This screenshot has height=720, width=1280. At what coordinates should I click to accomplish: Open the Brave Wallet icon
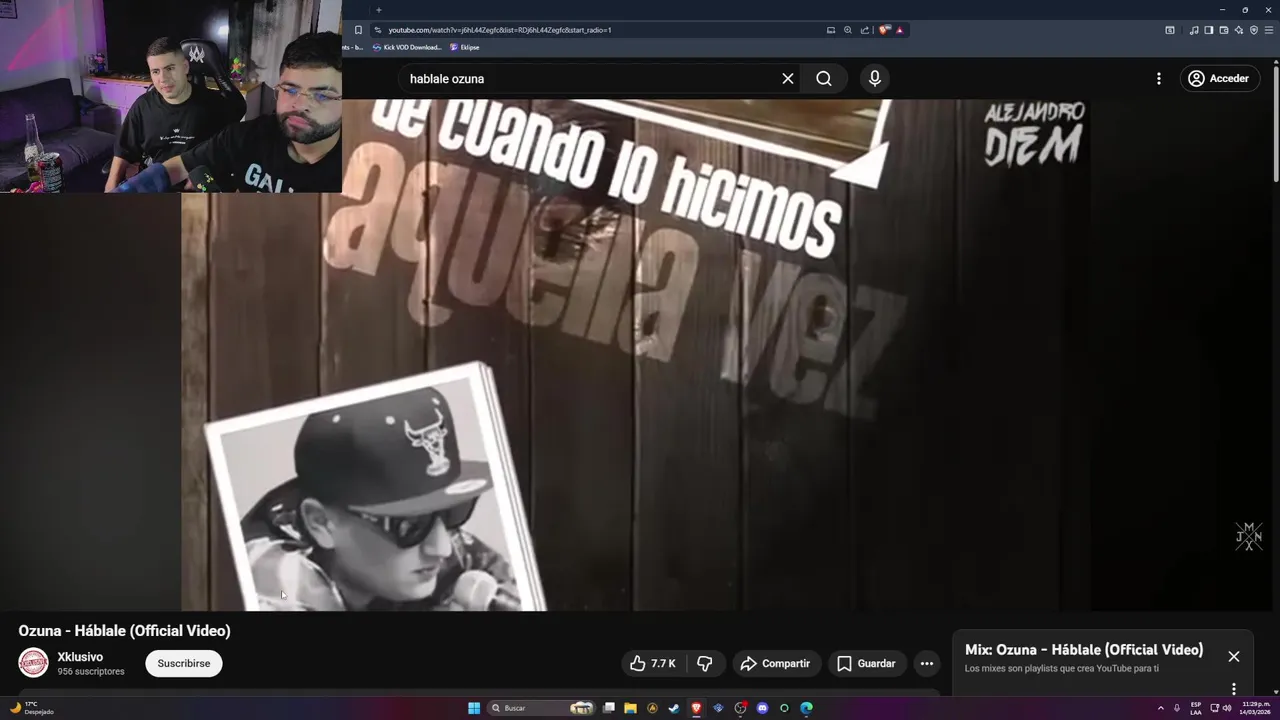[x=1223, y=30]
